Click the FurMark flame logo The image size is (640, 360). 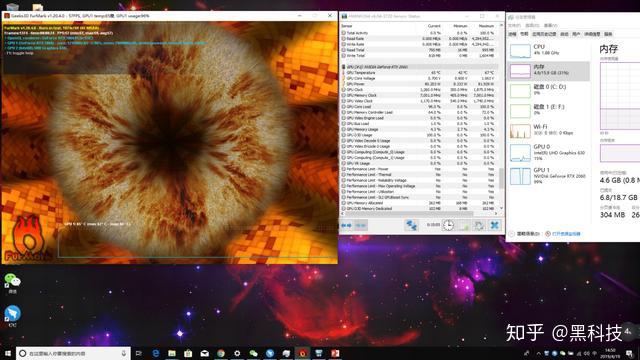[28, 239]
